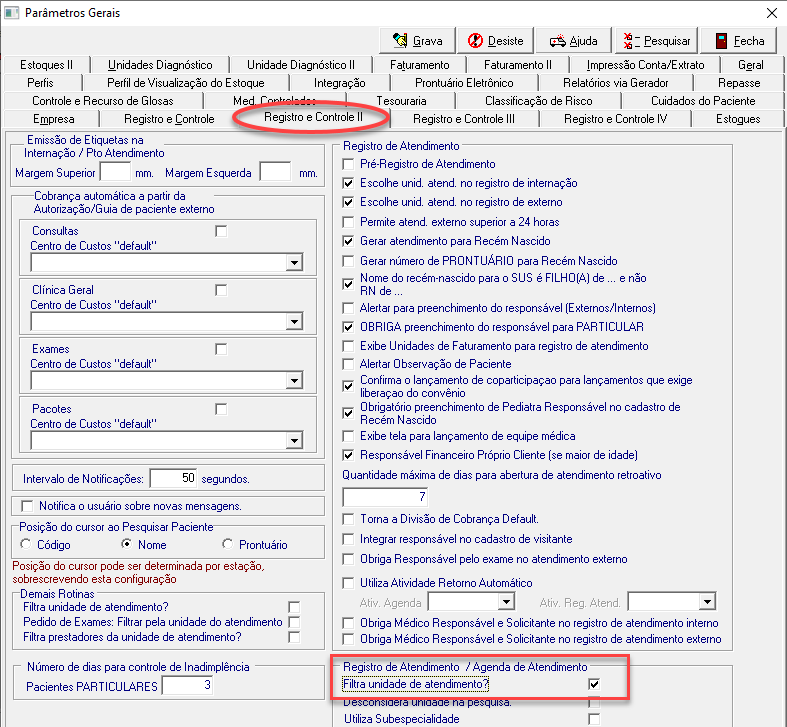Check Integrar responsável no cadastro de visitante
The height and width of the screenshot is (727, 787).
(348, 539)
